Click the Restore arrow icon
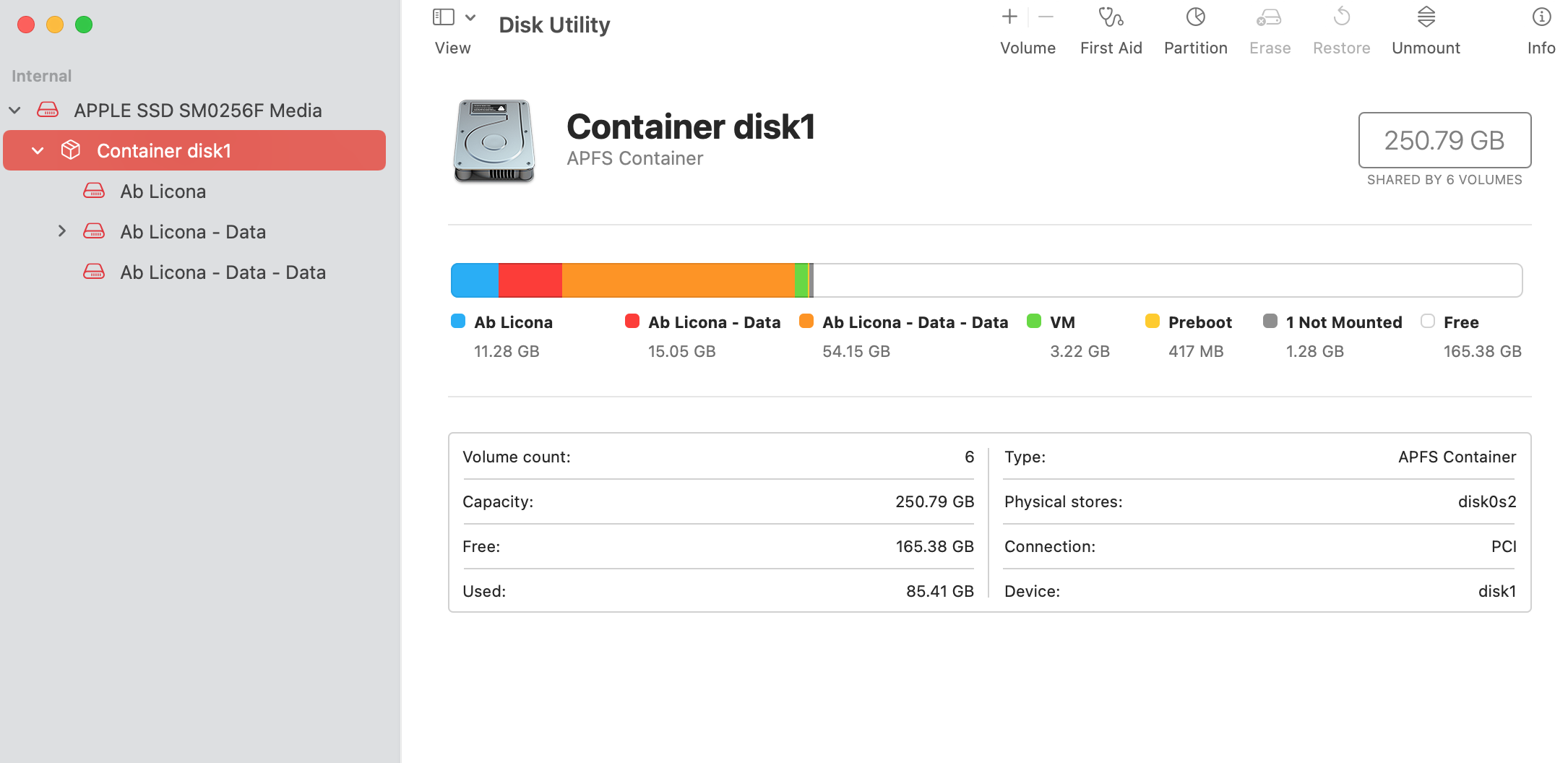 coord(1342,17)
